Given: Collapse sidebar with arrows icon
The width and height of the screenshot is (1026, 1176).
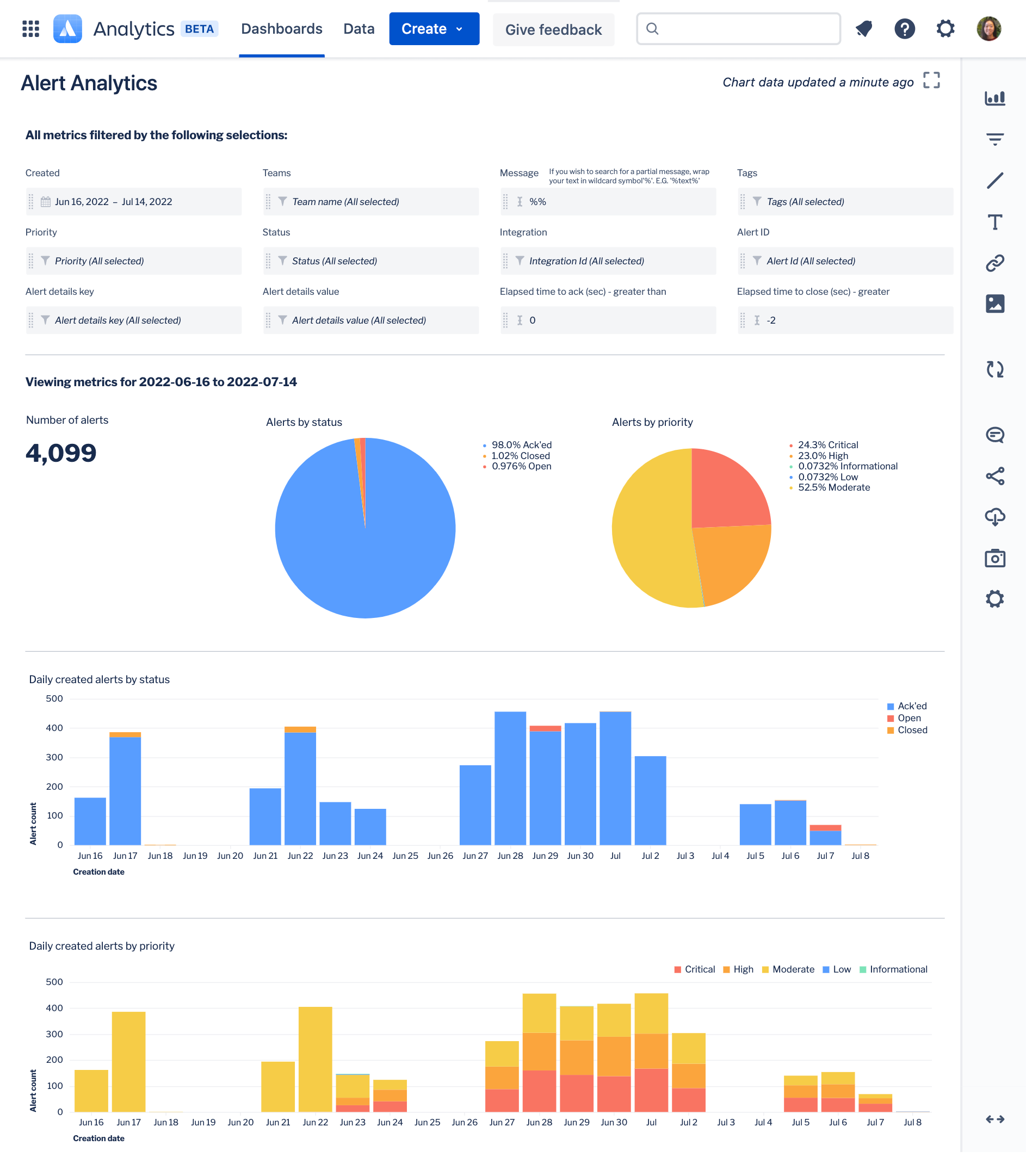Looking at the screenshot, I should pos(995,1119).
